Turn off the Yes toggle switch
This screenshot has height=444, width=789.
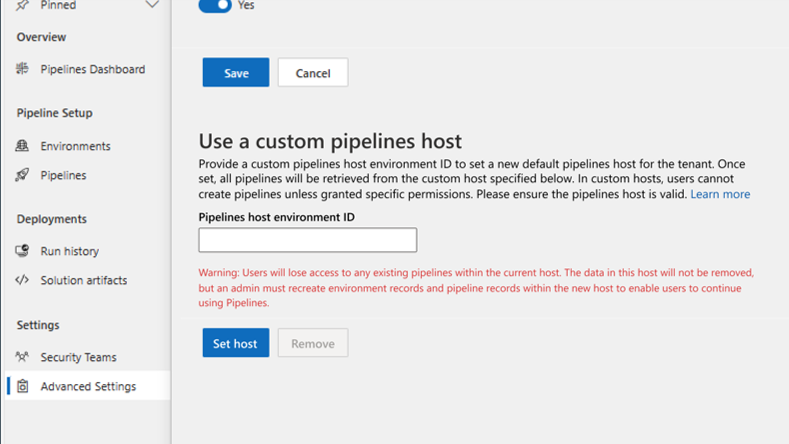(215, 6)
